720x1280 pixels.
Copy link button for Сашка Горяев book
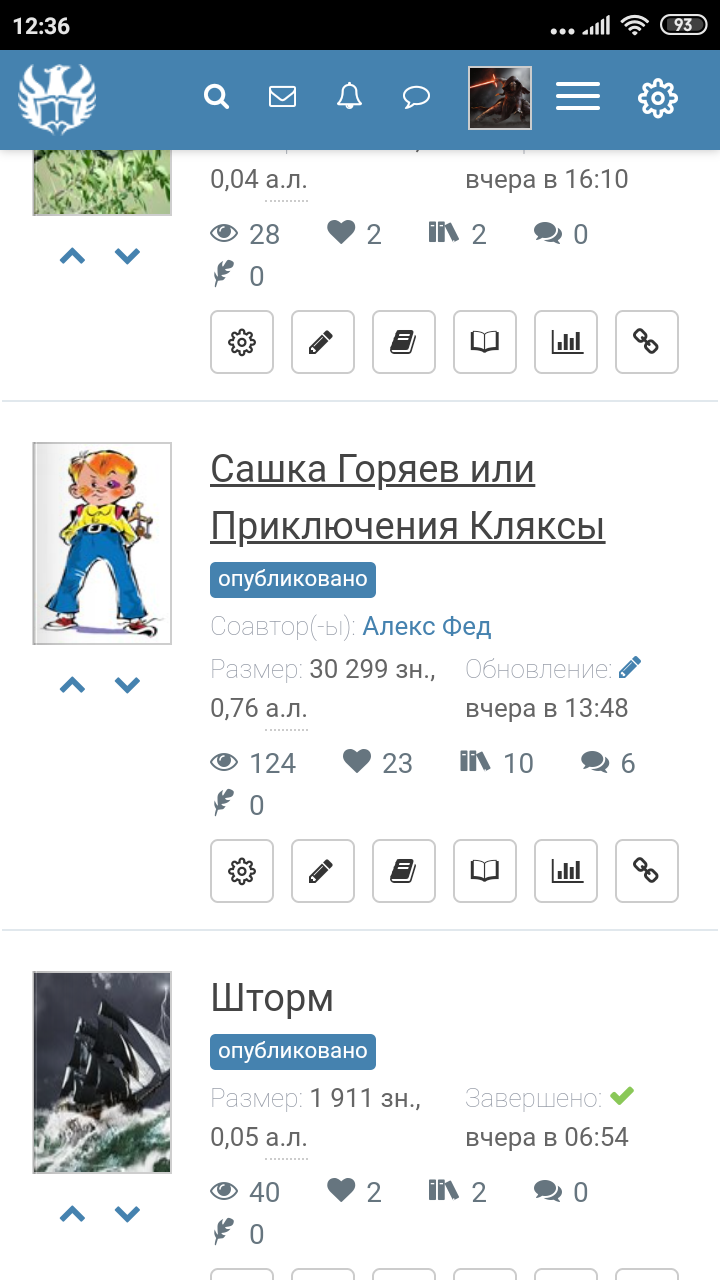(x=647, y=871)
